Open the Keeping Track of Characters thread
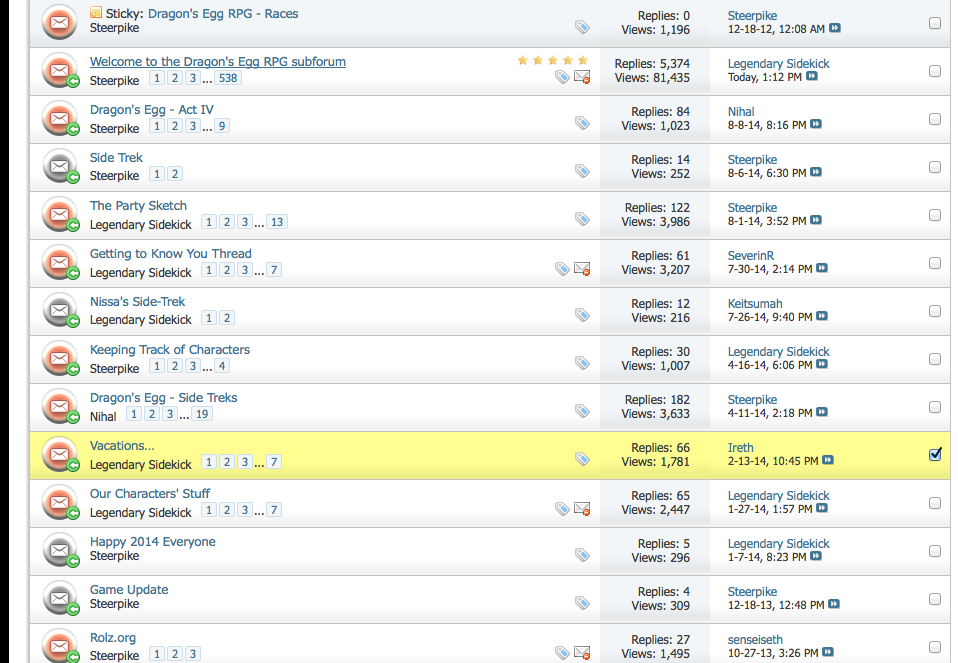Viewport: 958px width, 663px height. tap(169, 350)
